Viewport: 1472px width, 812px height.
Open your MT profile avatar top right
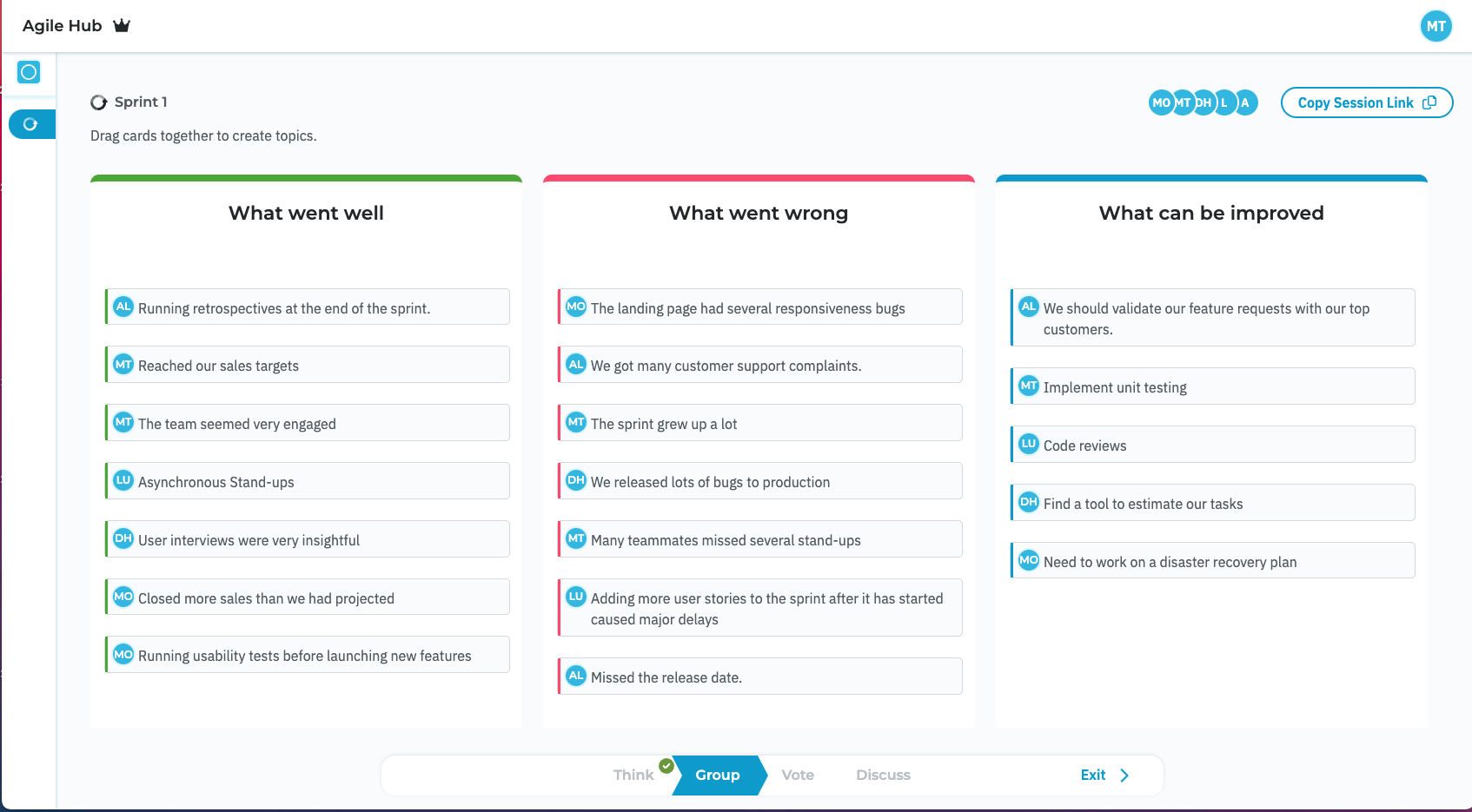(x=1436, y=26)
